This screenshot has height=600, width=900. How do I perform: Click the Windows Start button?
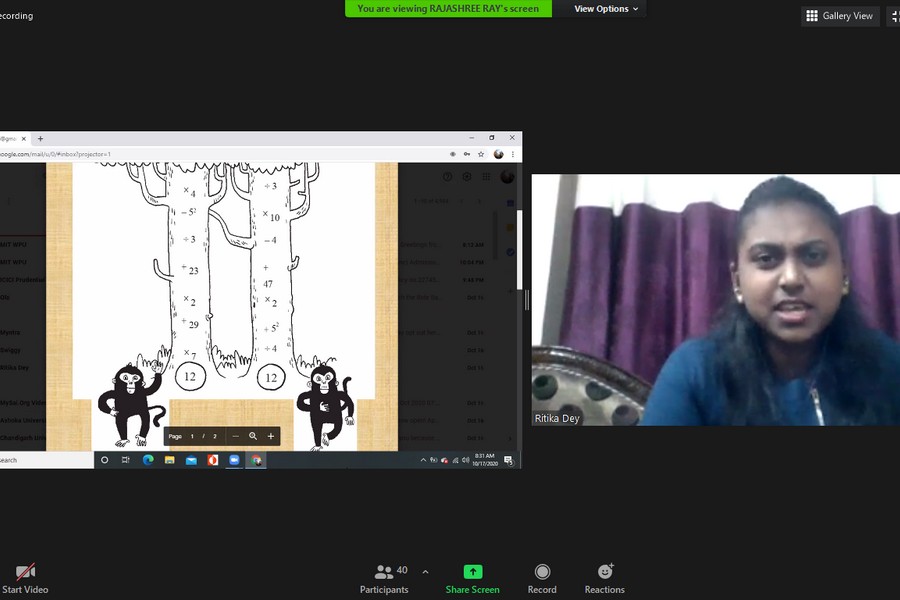104,460
